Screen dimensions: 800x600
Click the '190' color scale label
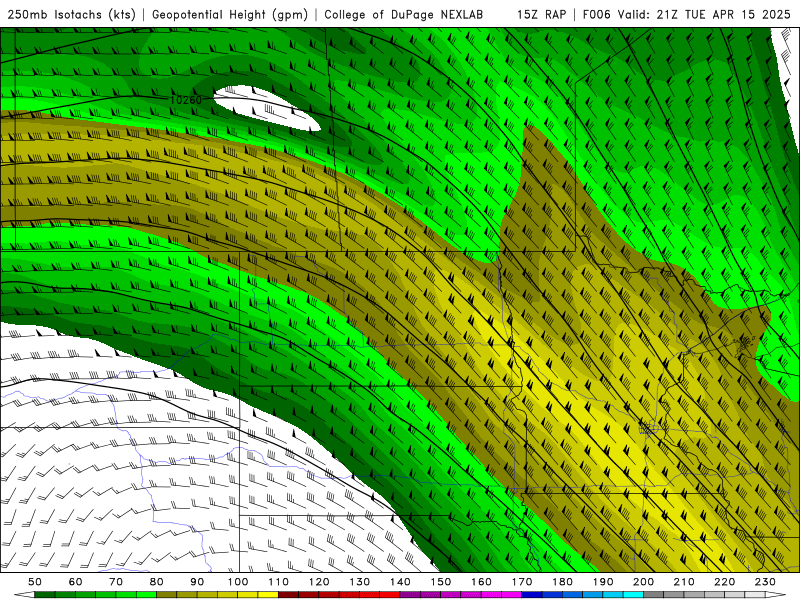point(603,582)
